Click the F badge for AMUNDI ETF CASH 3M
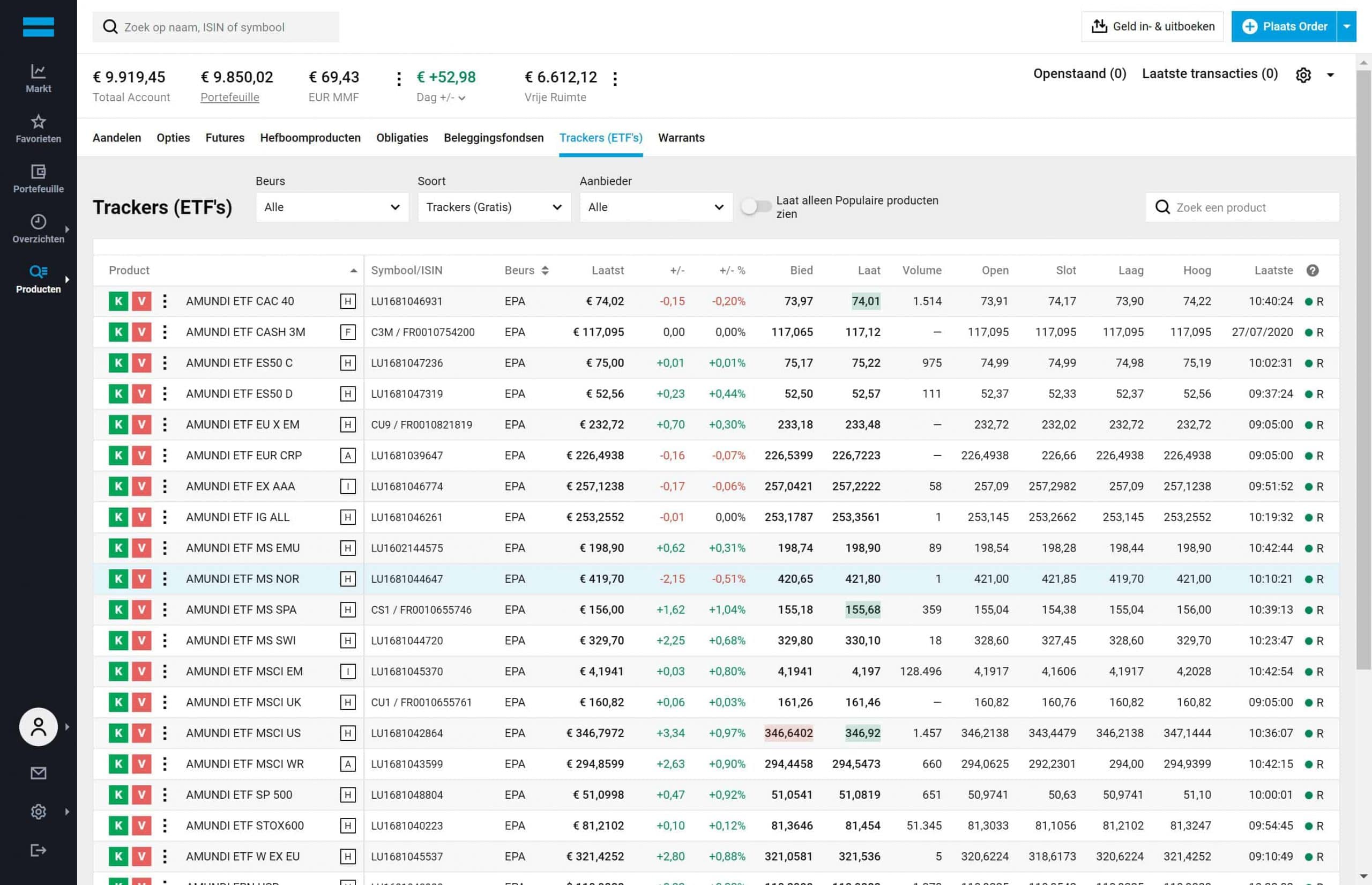This screenshot has width=1372, height=885. pos(348,332)
